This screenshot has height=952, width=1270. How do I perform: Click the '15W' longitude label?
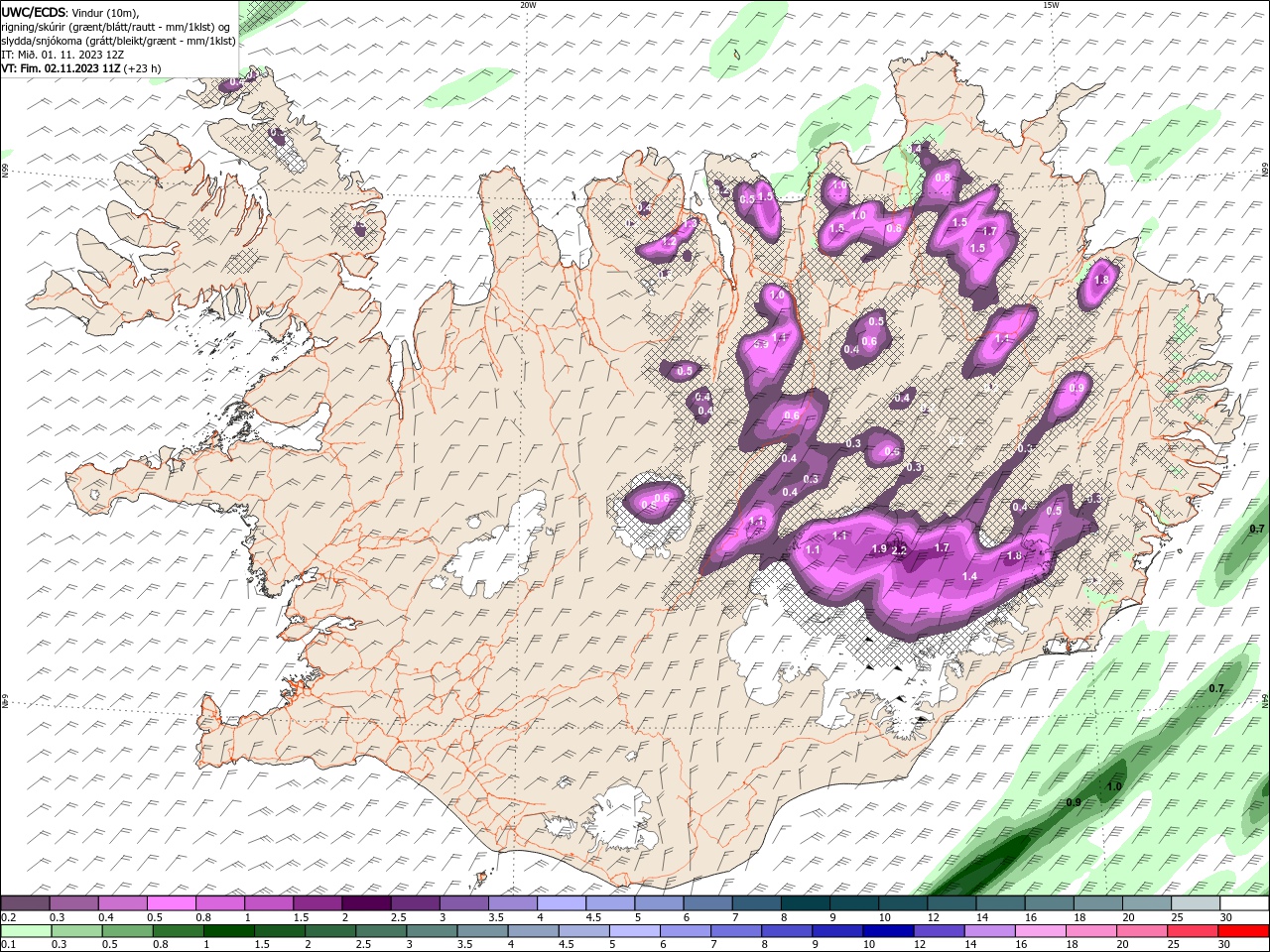point(1051,5)
